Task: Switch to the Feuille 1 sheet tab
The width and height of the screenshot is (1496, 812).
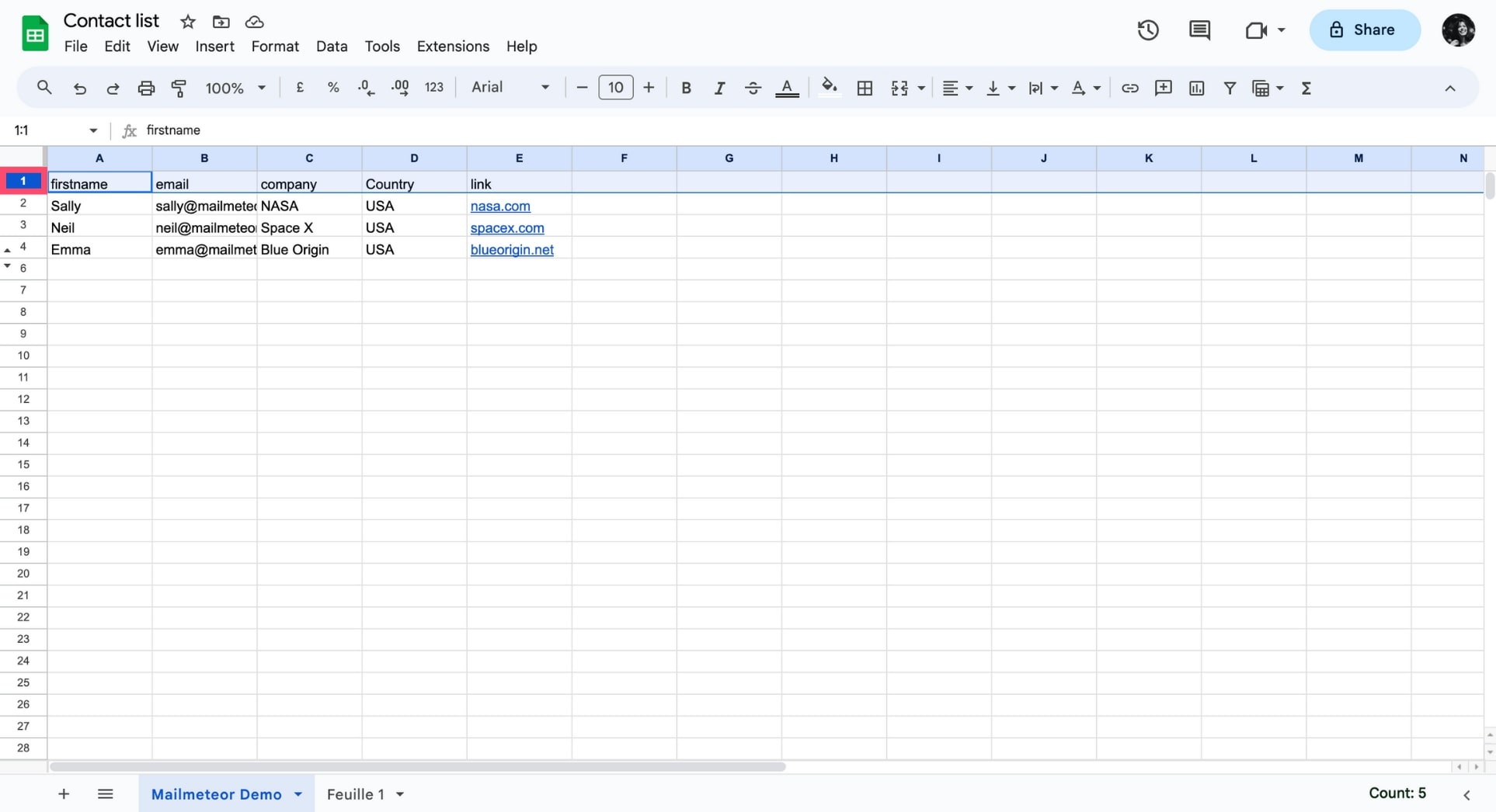Action: click(x=356, y=794)
